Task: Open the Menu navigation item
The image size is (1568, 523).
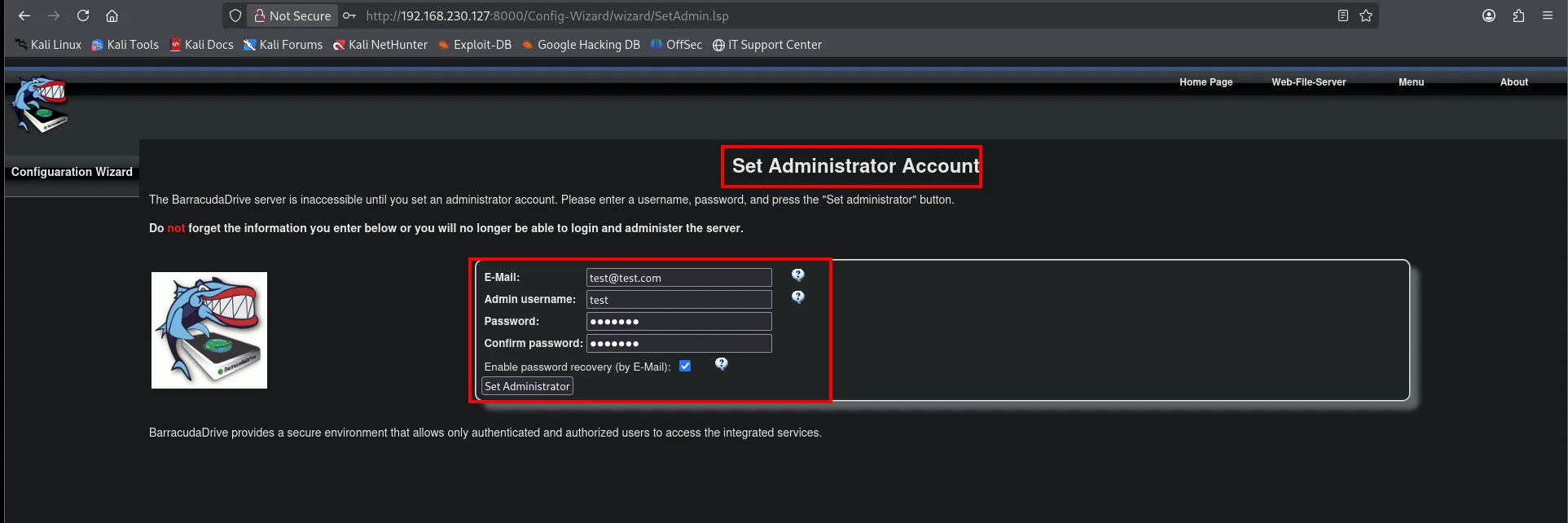Action: (1411, 82)
